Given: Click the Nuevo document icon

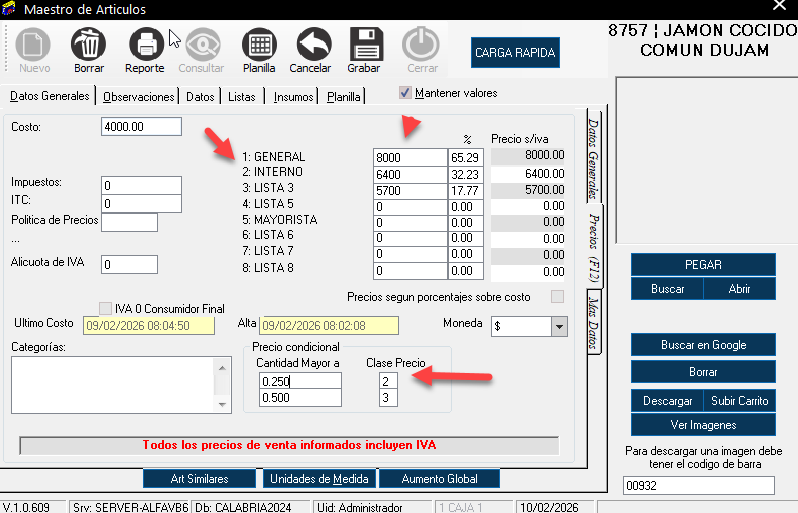Looking at the screenshot, I should point(34,45).
